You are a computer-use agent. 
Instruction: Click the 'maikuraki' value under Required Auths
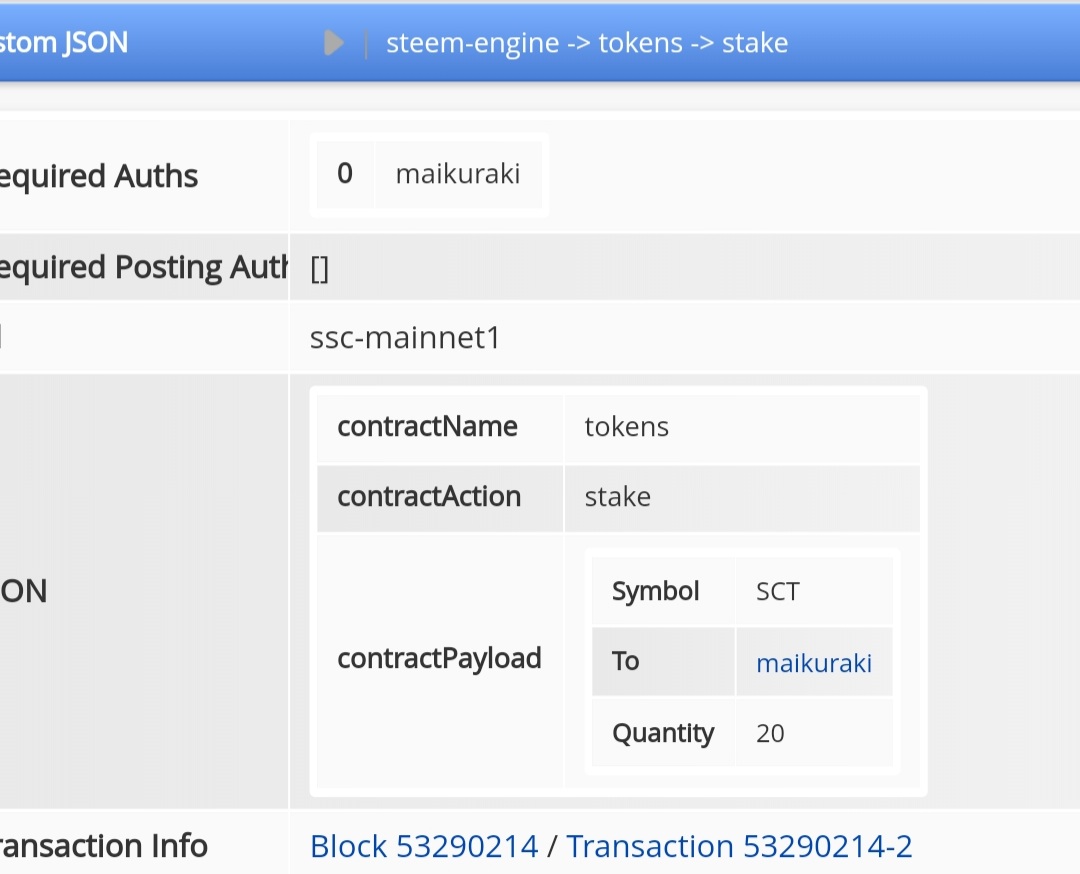coord(458,174)
